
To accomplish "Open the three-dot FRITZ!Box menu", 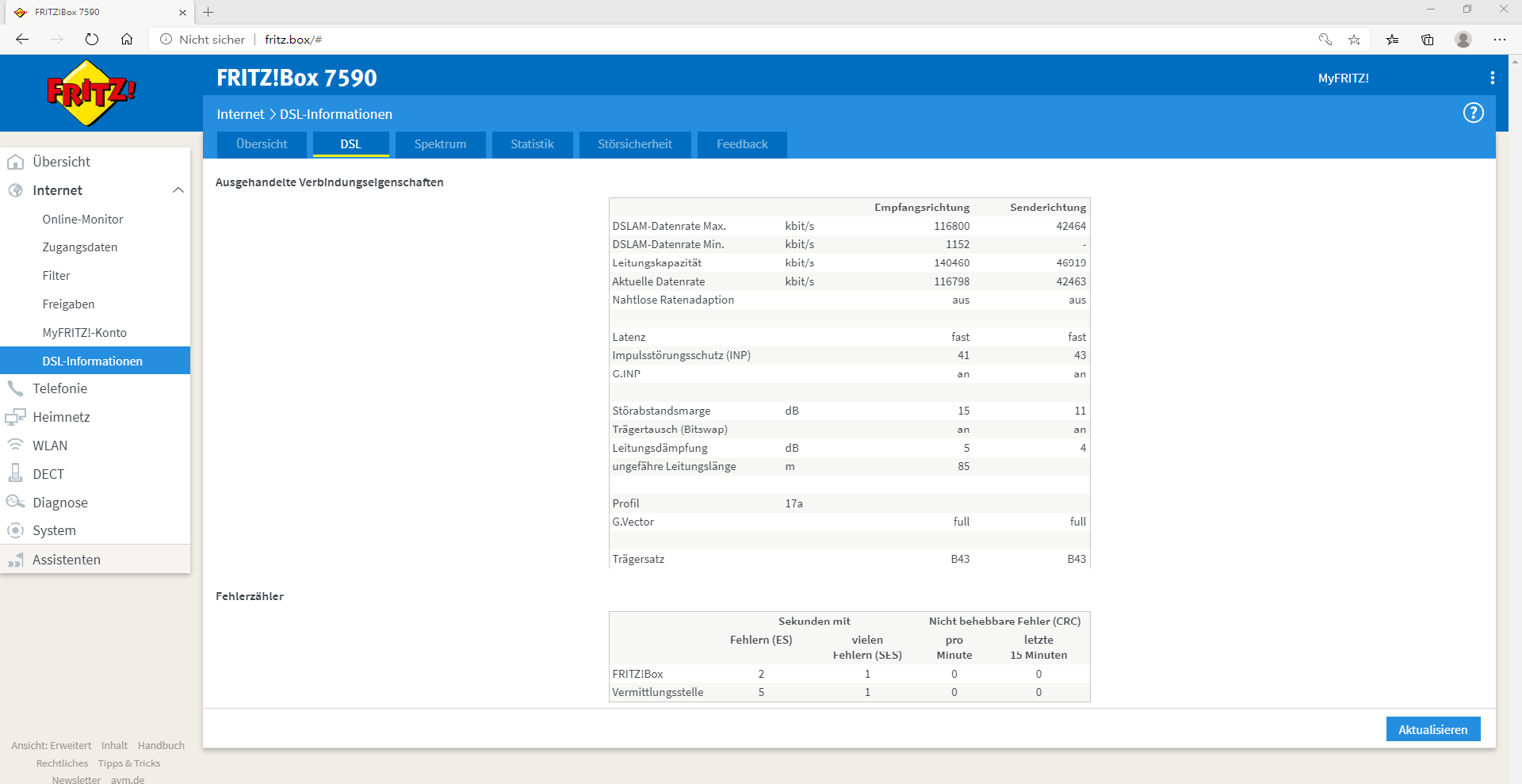I will [x=1492, y=78].
